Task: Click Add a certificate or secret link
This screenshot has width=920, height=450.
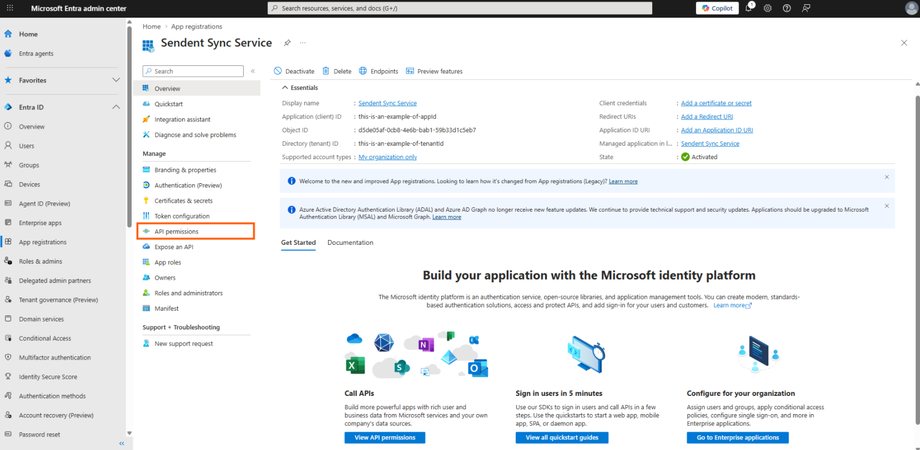Action: pos(716,103)
